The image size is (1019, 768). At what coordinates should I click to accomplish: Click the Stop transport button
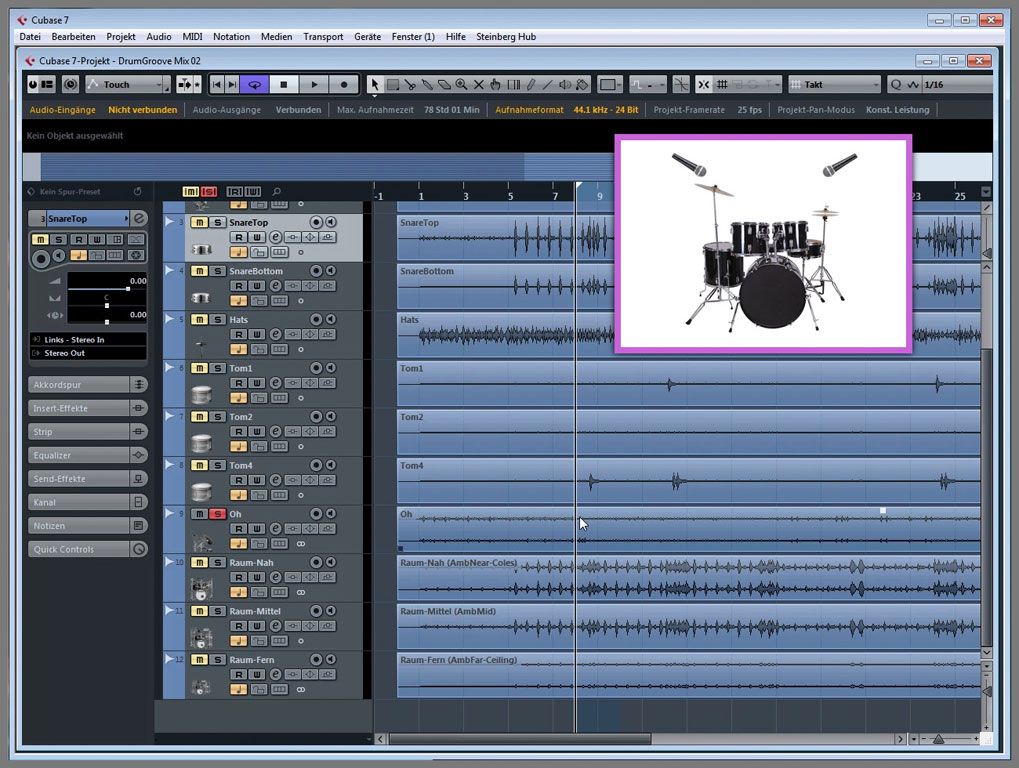[x=283, y=84]
